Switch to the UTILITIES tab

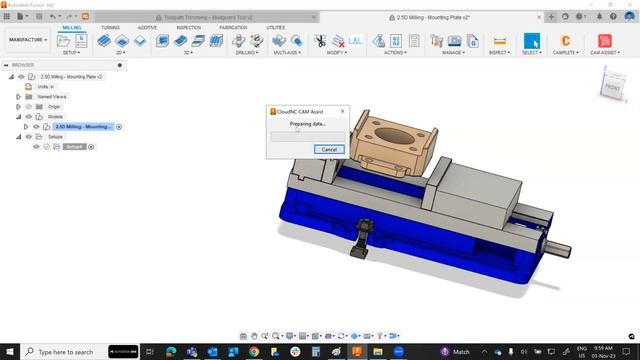click(276, 27)
